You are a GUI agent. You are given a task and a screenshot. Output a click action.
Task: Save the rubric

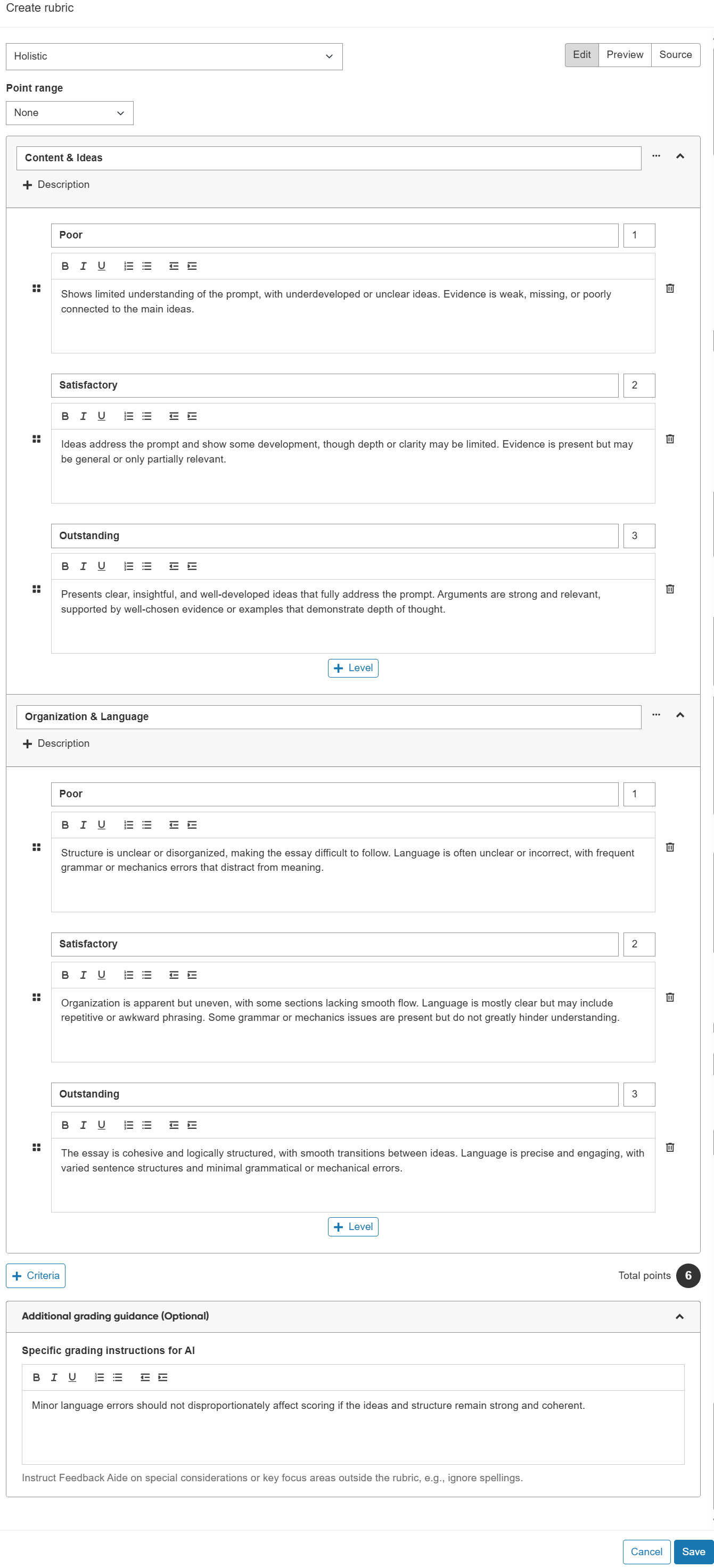tap(694, 1552)
